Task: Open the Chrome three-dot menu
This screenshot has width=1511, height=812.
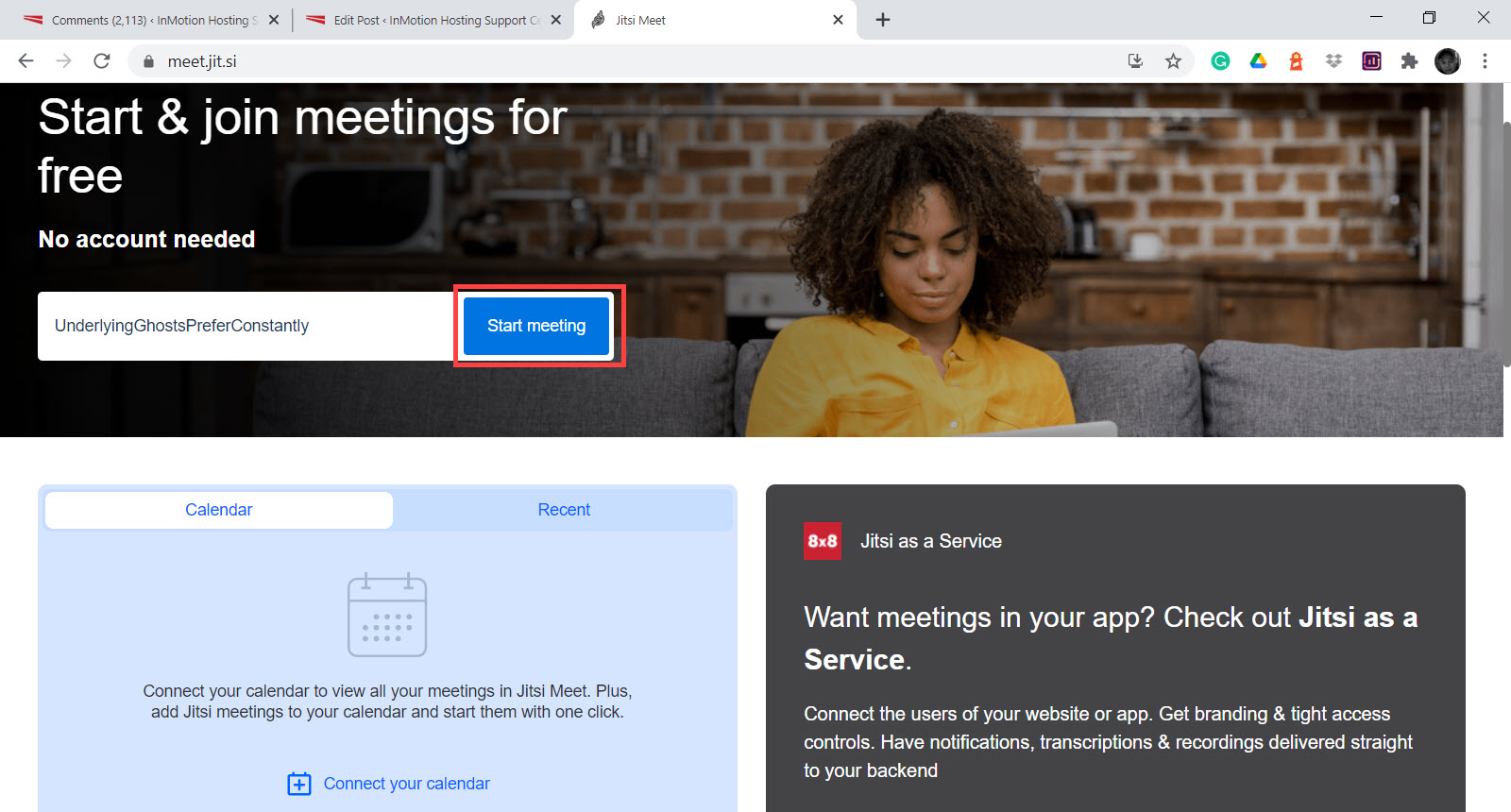Action: [x=1485, y=61]
